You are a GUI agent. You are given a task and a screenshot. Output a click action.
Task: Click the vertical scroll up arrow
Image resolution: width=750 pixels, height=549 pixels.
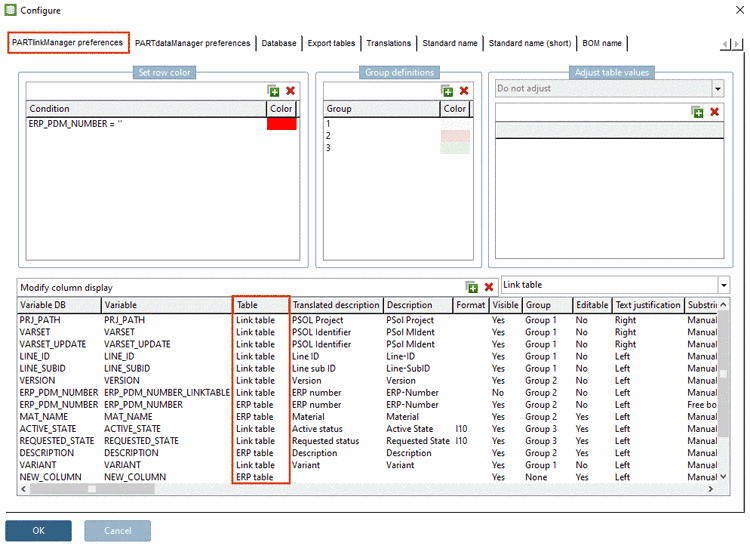pos(723,305)
